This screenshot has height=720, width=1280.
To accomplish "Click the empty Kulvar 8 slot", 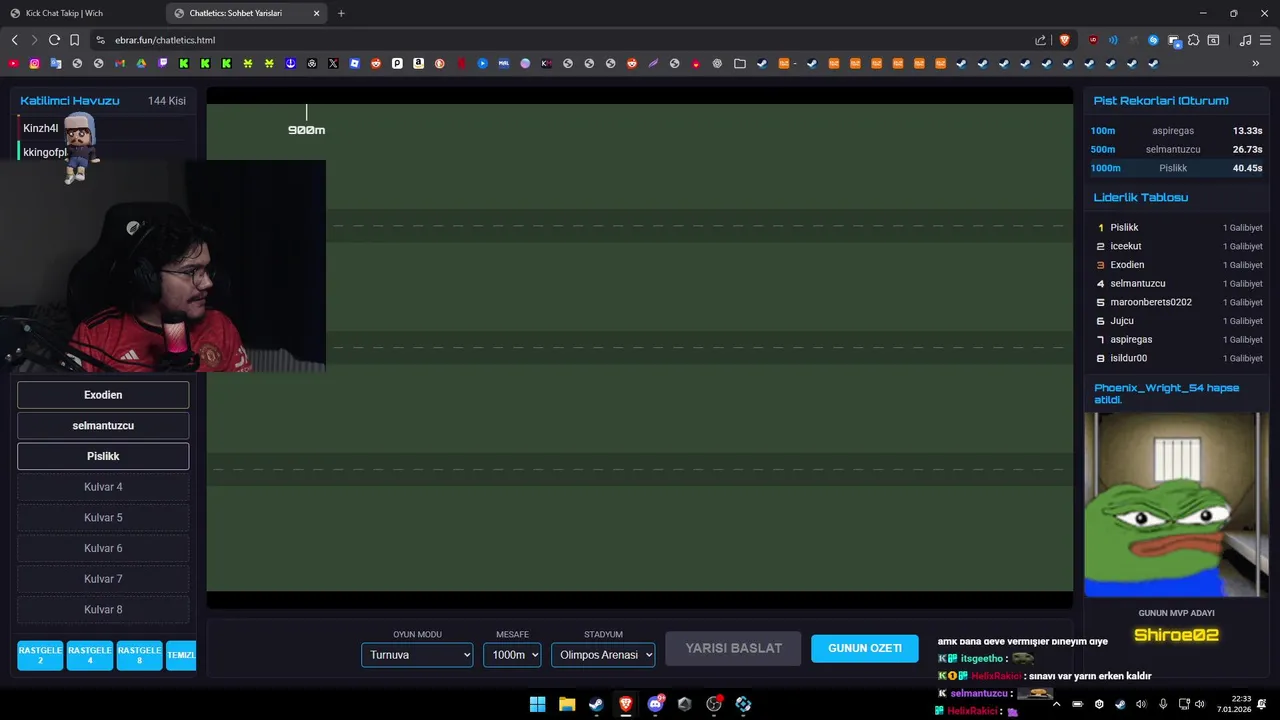I will pos(103,609).
